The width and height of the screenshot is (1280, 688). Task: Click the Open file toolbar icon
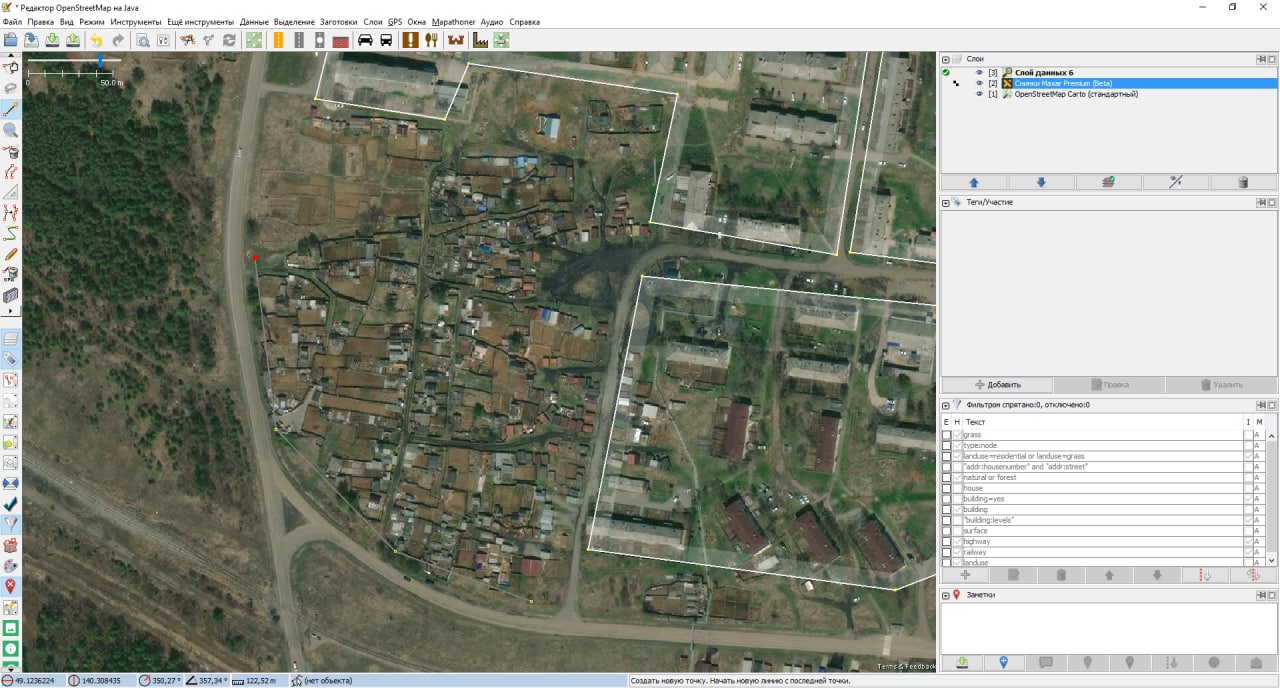pos(11,40)
